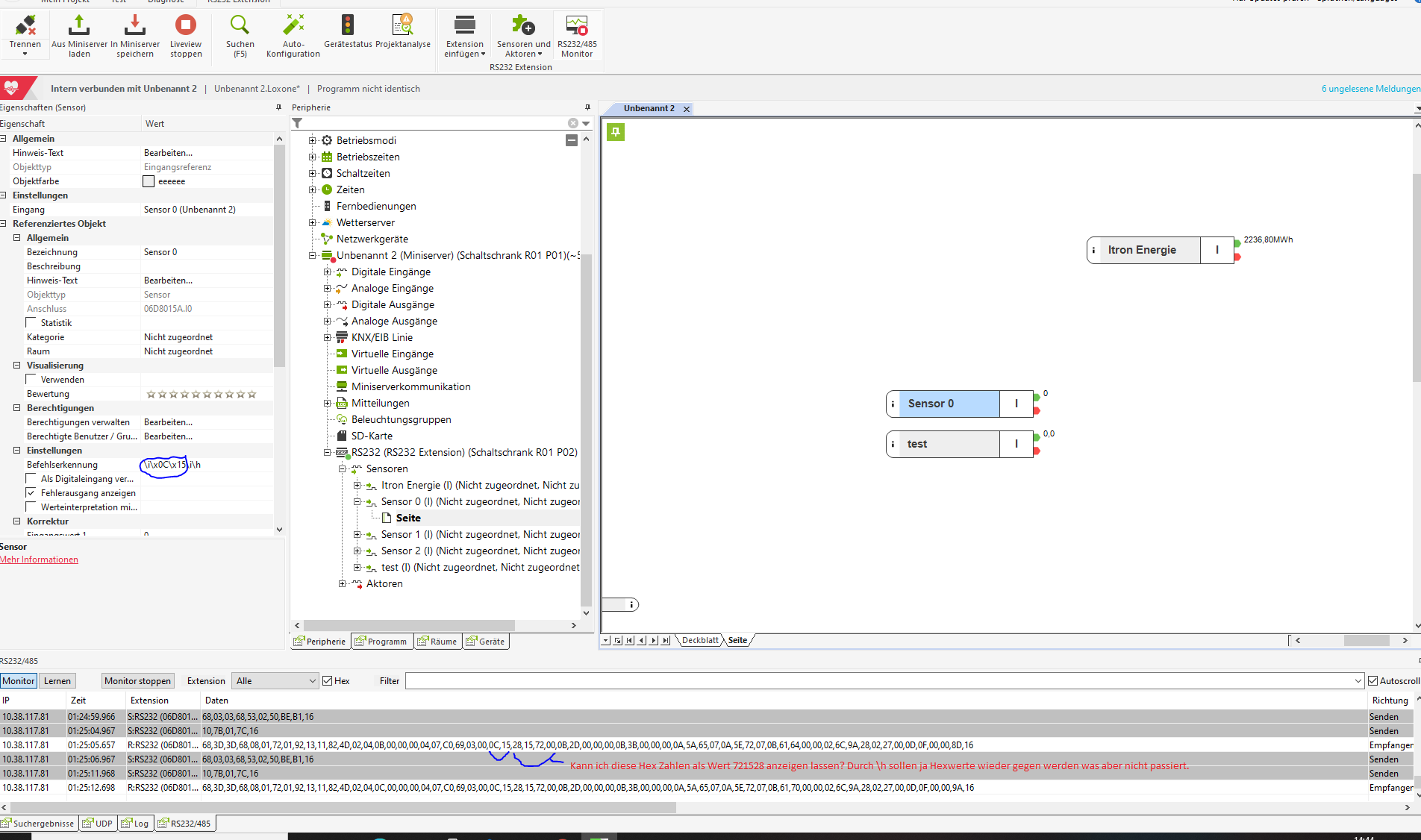Open the RS232/485 Monitor icon
The height and width of the screenshot is (840, 1421).
coord(577,27)
